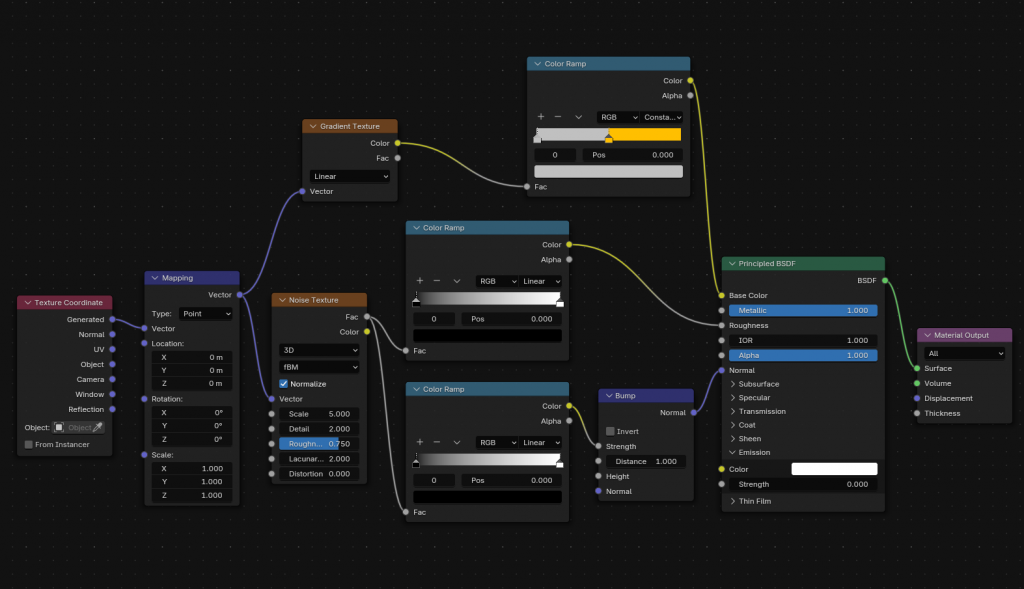Collapse the Principled BSDF node with its header arrow
Image resolution: width=1024 pixels, height=589 pixels.
coord(730,264)
